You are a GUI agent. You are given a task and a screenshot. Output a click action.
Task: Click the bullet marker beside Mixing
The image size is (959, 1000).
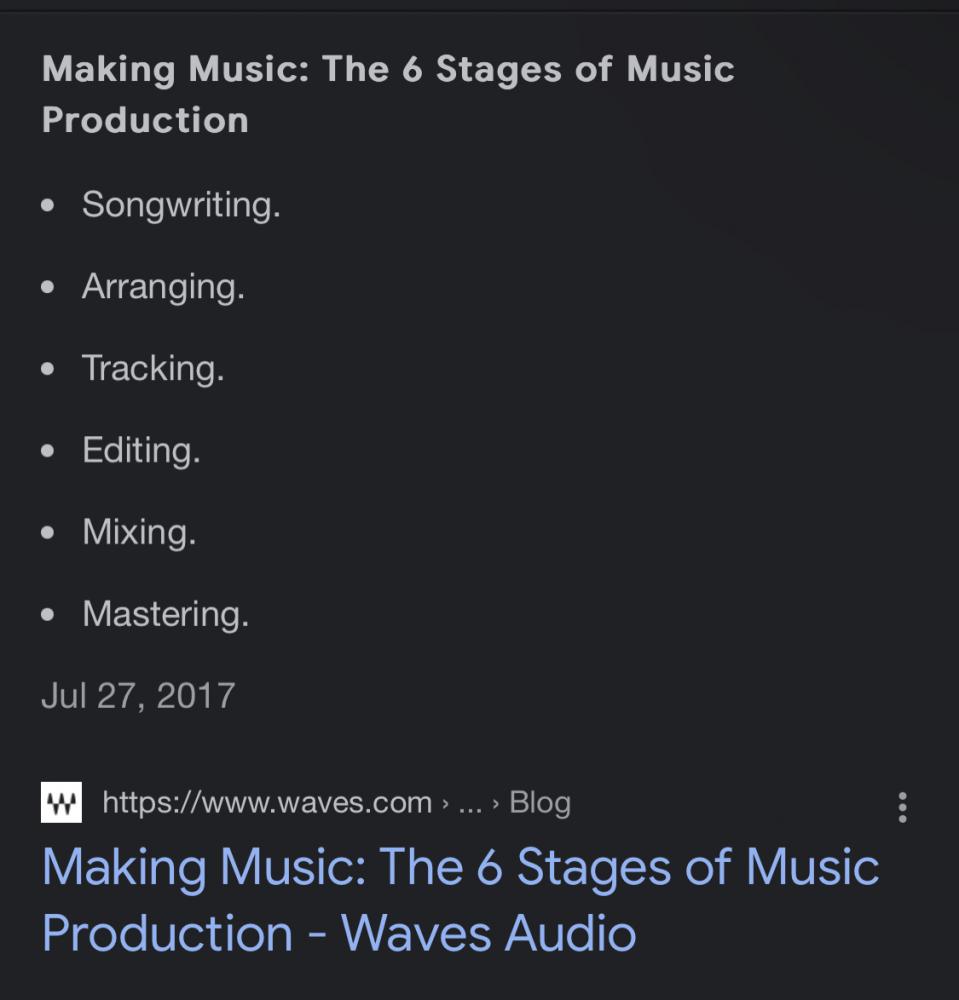[x=49, y=533]
